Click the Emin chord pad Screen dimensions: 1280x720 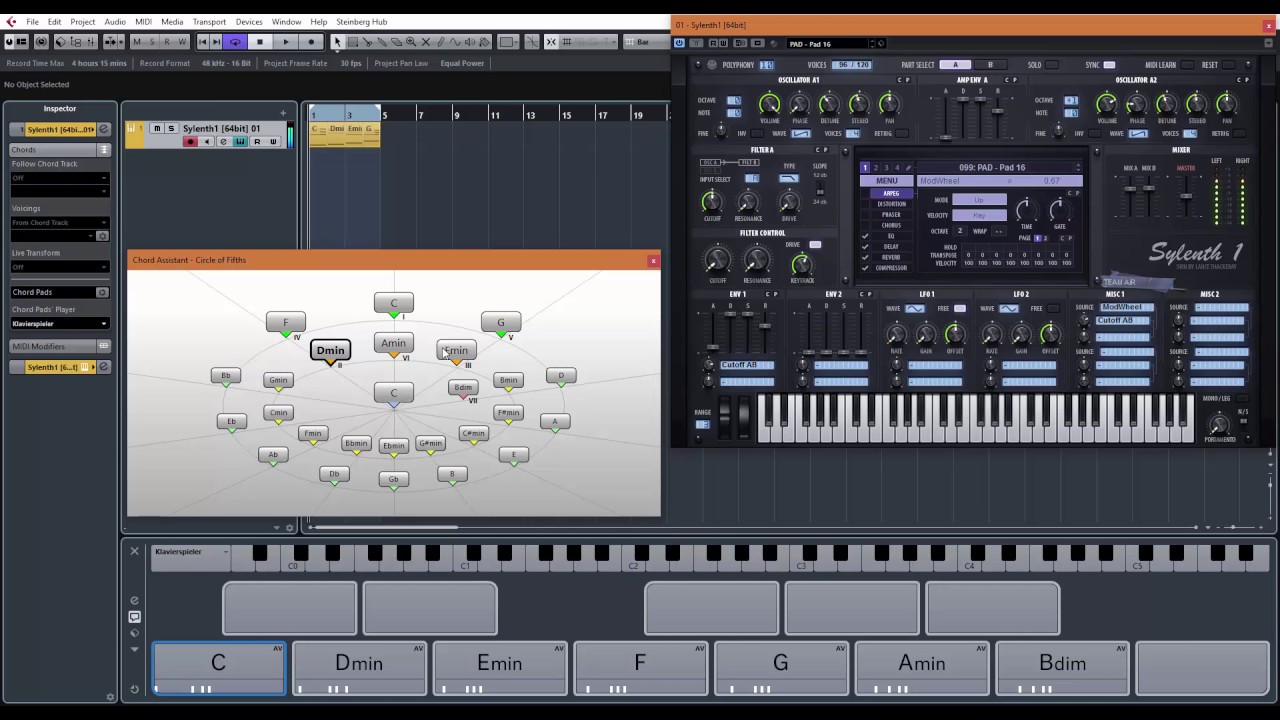point(499,668)
